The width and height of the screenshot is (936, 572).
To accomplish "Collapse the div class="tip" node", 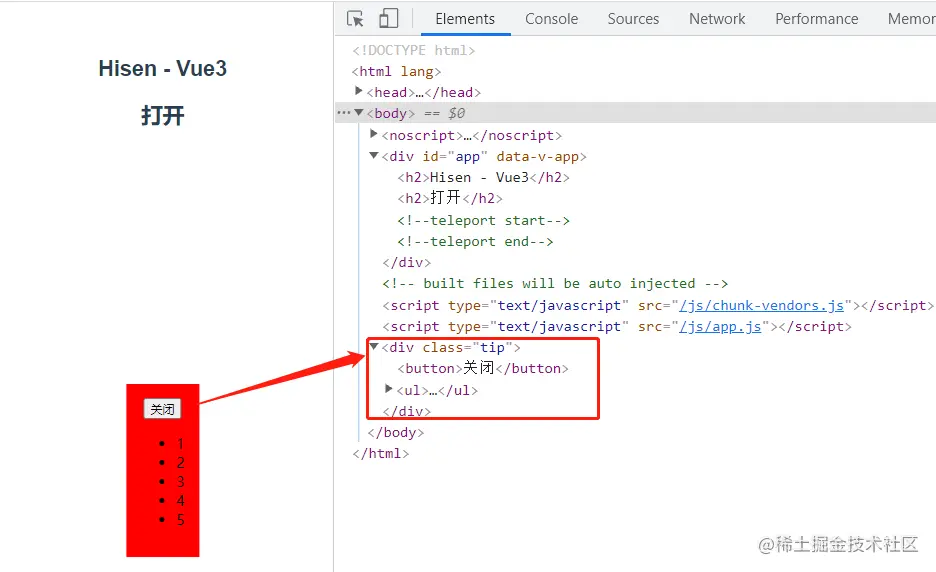I will 374,346.
